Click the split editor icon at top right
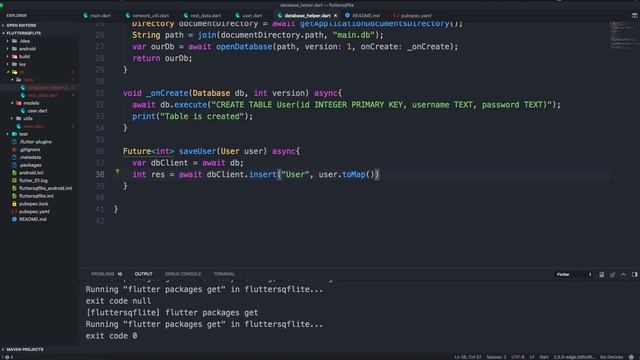The height and width of the screenshot is (360, 640). pos(634,16)
